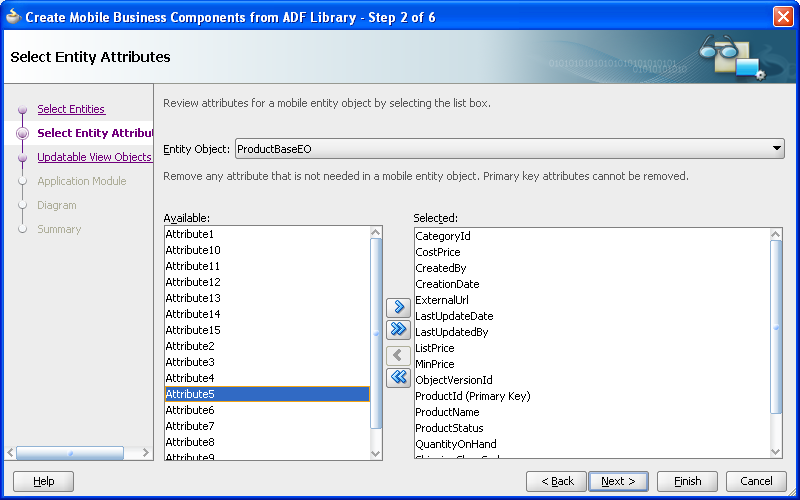The image size is (800, 500).
Task: Select Attribute8 in Available list
Action: (x=267, y=442)
